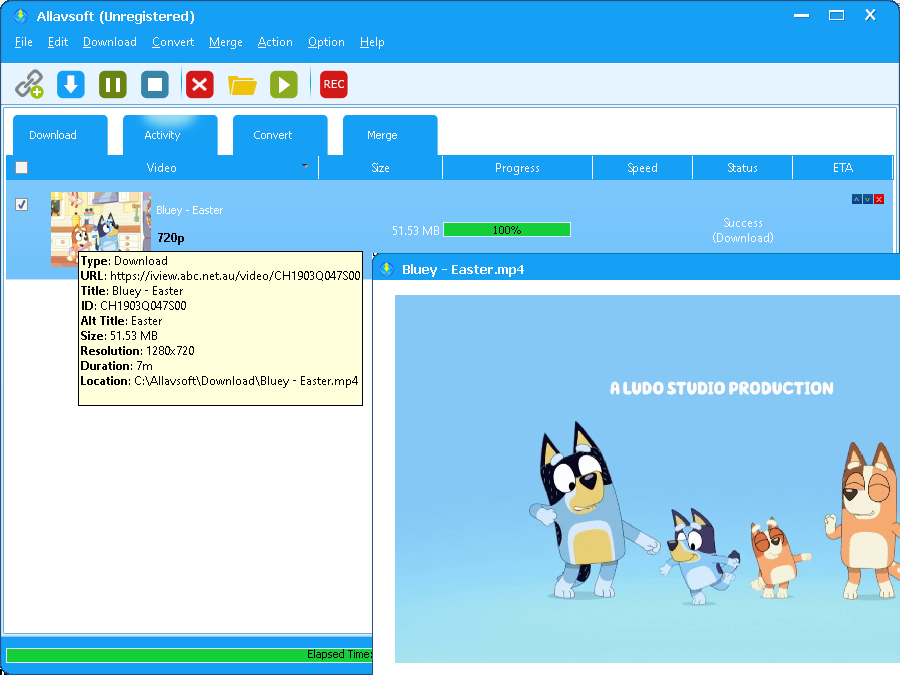Open the Convert menu in the menu bar
Image resolution: width=900 pixels, height=675 pixels.
173,42
